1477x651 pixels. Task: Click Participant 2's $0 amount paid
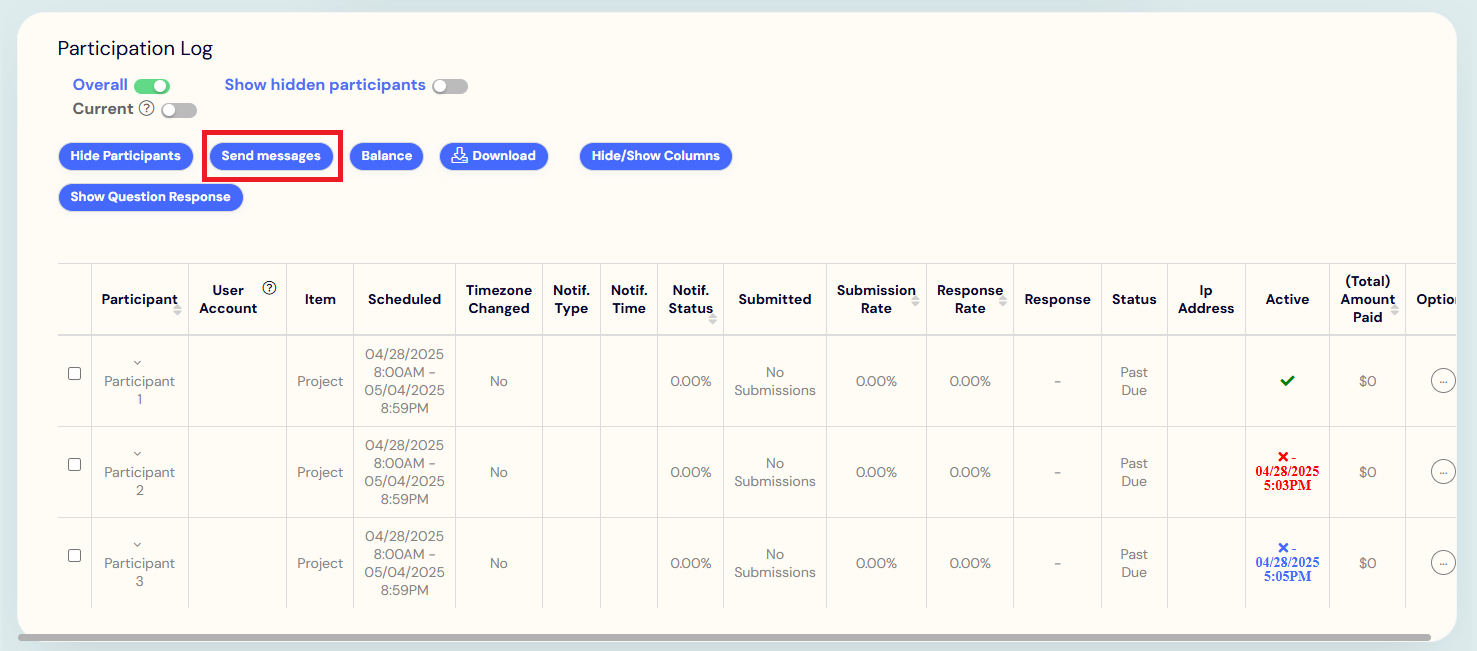(x=1368, y=472)
